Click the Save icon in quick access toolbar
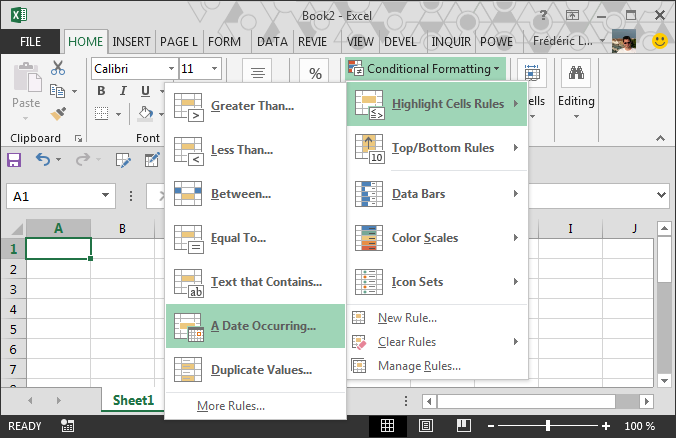Screen dimensions: 676x438 coord(15,159)
